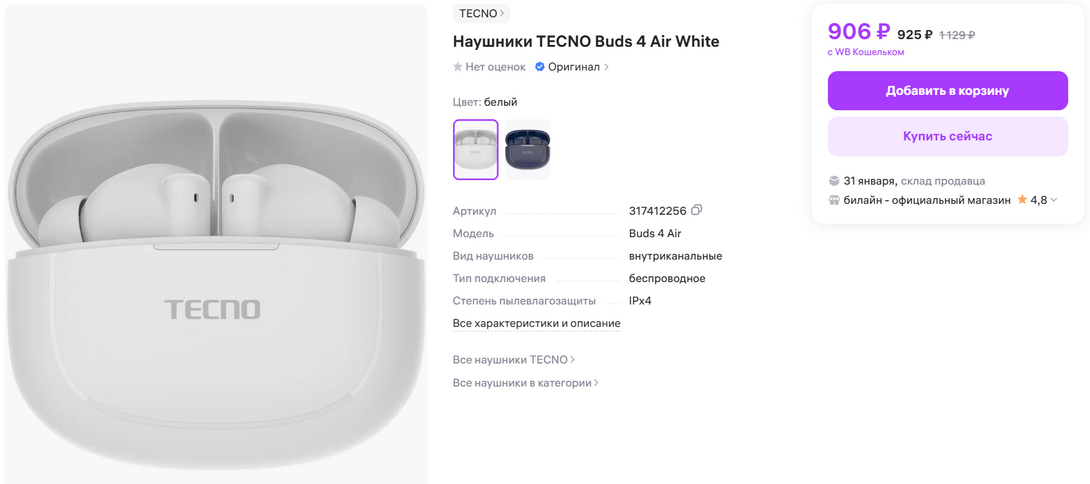The height and width of the screenshot is (484, 1090).
Task: Click the store icon beside билайн seller
Action: [x=834, y=200]
